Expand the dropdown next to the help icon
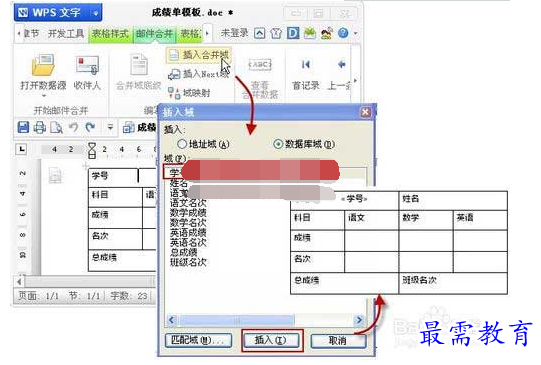This screenshot has width=541, height=365. point(355,34)
